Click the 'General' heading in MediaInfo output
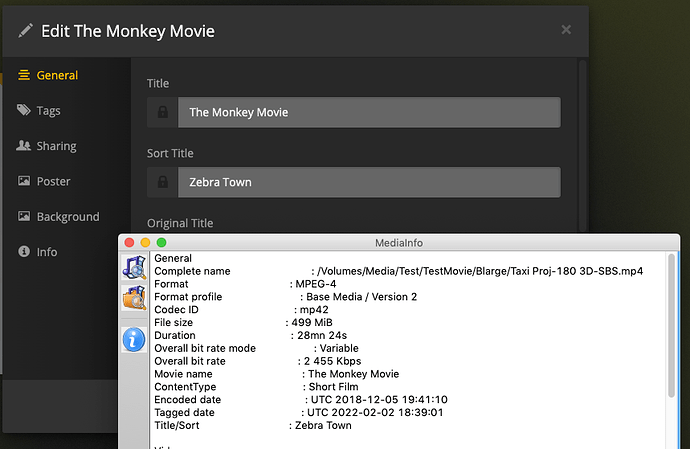 tap(173, 258)
